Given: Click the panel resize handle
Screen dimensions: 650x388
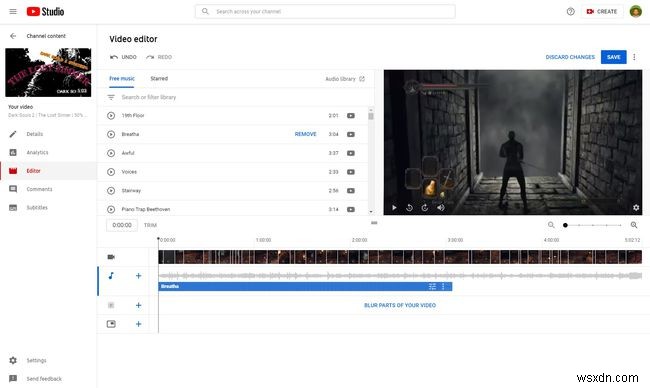Looking at the screenshot, I should click(x=374, y=223).
